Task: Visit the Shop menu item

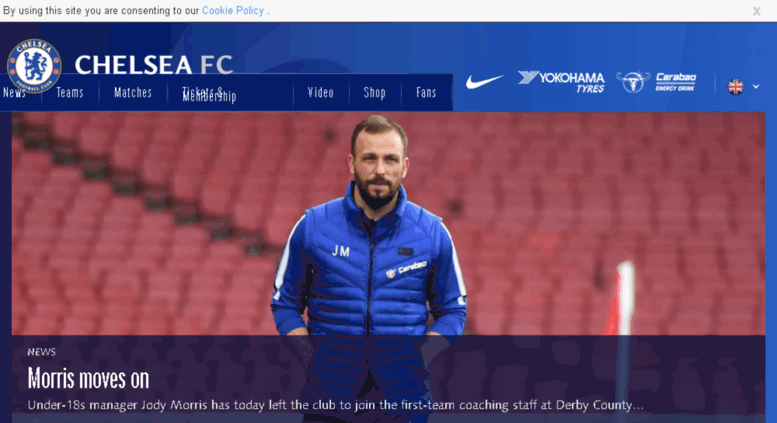Action: tap(374, 93)
